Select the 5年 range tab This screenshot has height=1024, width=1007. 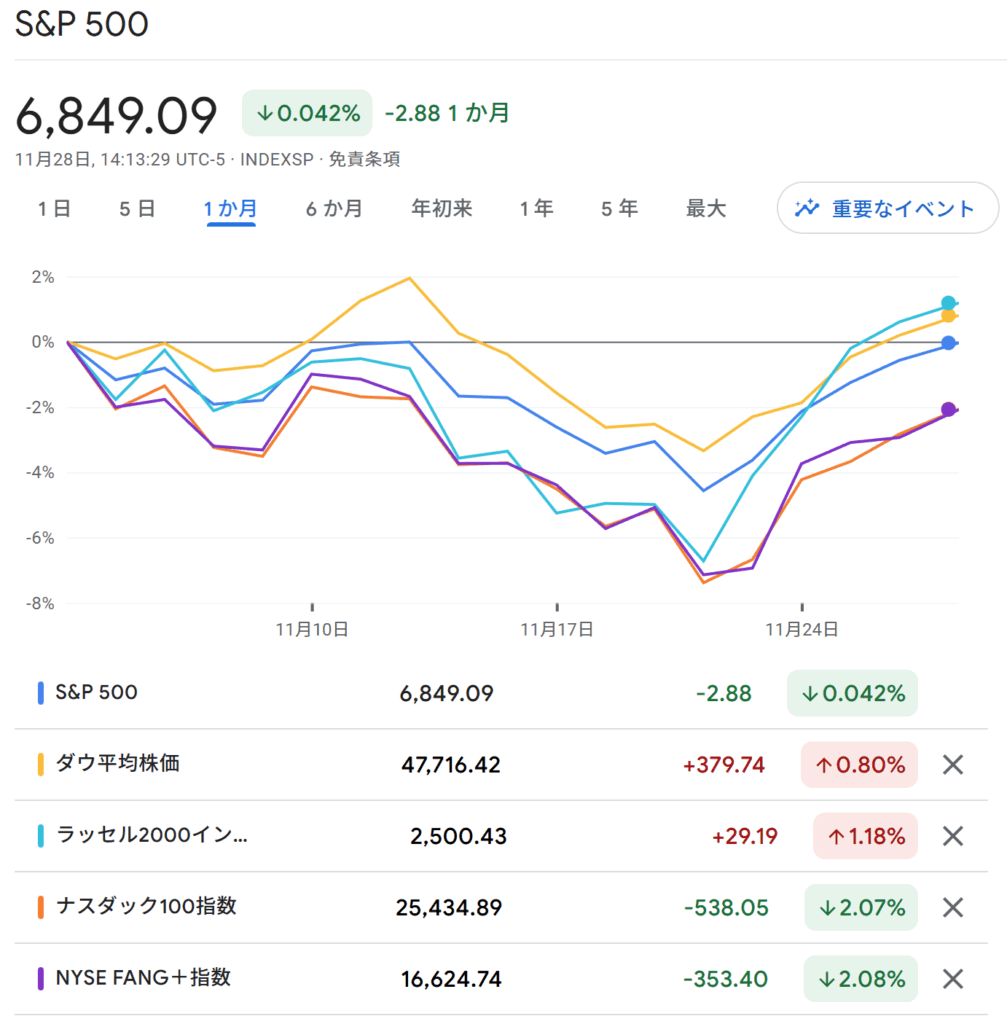[619, 209]
